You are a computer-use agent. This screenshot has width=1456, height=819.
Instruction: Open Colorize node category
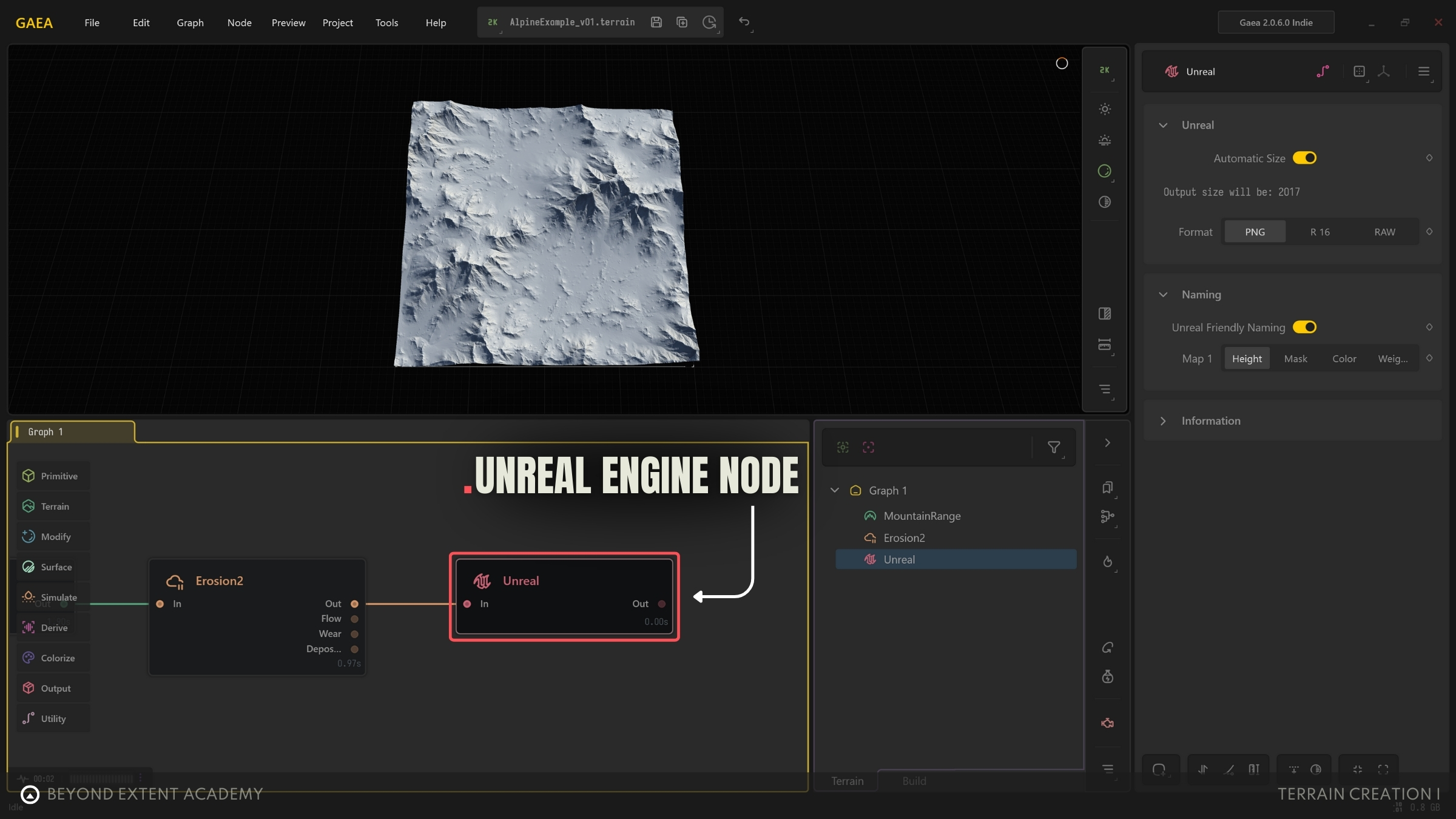[x=53, y=658]
